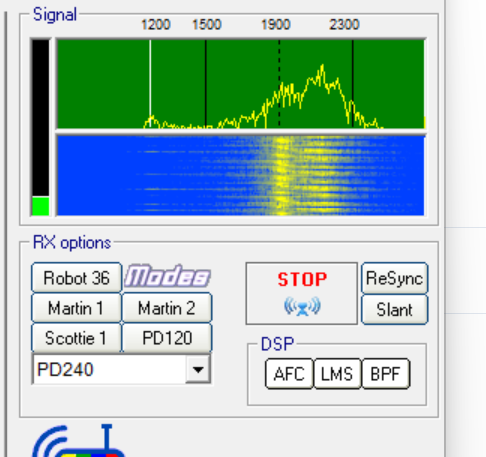Viewport: 486px width, 457px height.
Task: Click the 1900 Hz dashed line in spectrum
Action: coord(279,83)
